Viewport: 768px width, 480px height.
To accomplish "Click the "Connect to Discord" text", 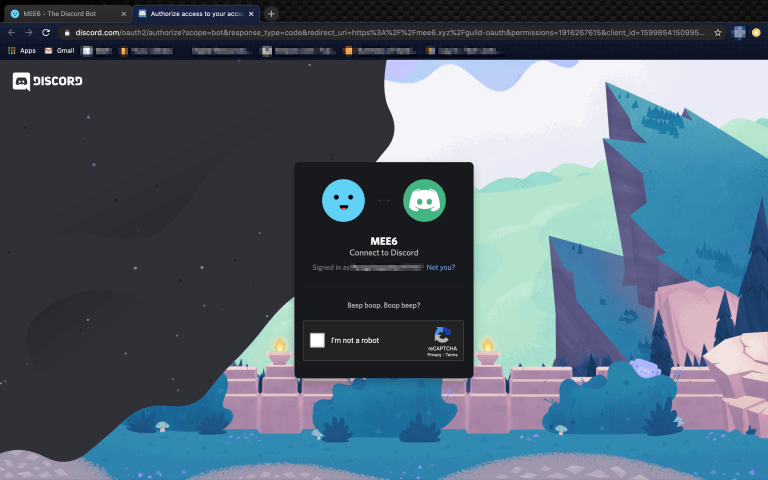I will click(384, 253).
